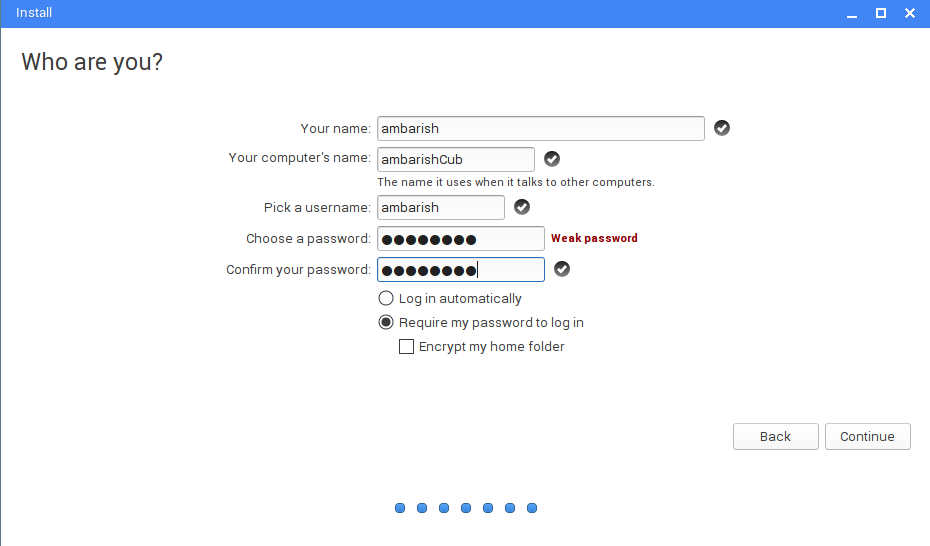Viewport: 930px width, 546px height.
Task: Click the checkmark beside computer's name field
Action: (552, 159)
